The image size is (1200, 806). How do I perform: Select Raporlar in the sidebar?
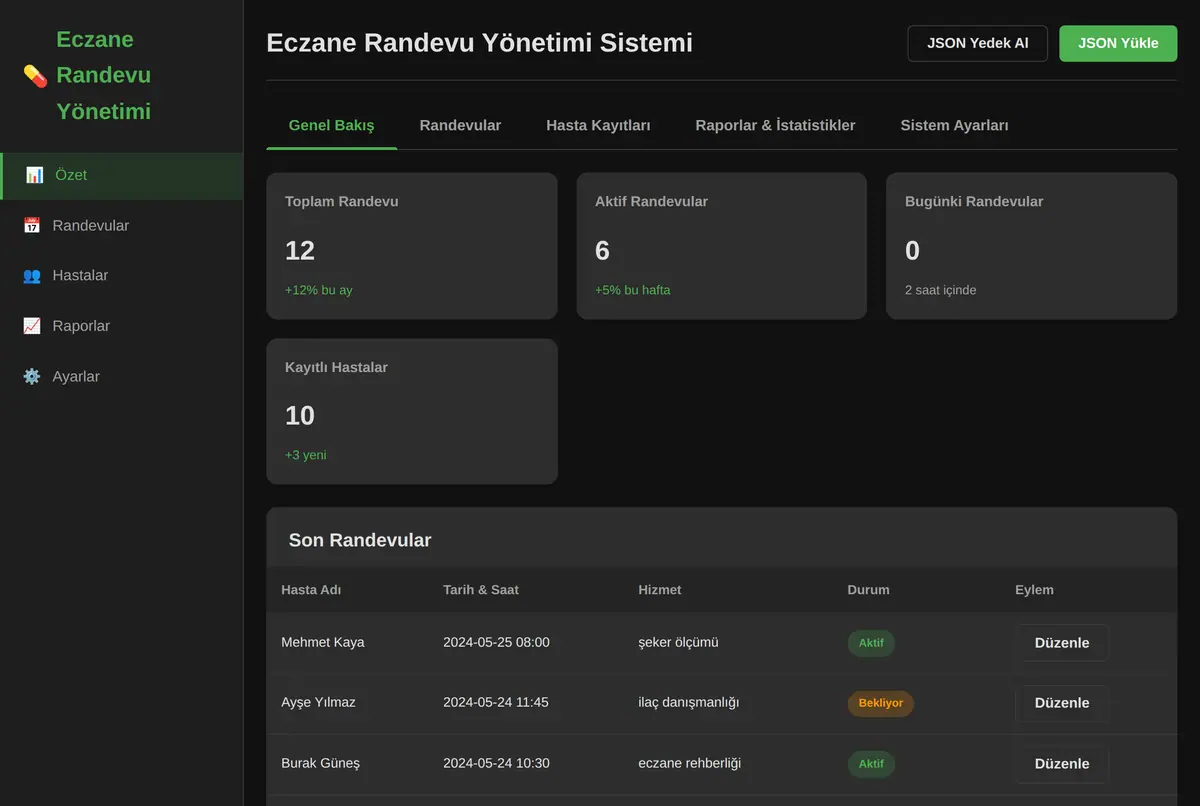(121, 326)
